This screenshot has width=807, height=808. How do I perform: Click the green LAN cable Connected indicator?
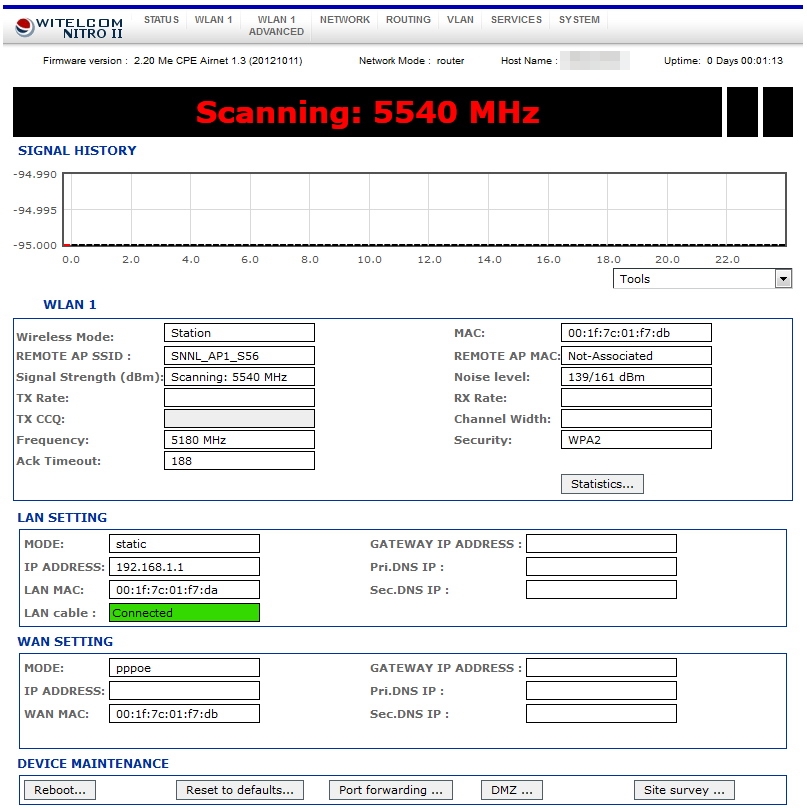tap(184, 613)
